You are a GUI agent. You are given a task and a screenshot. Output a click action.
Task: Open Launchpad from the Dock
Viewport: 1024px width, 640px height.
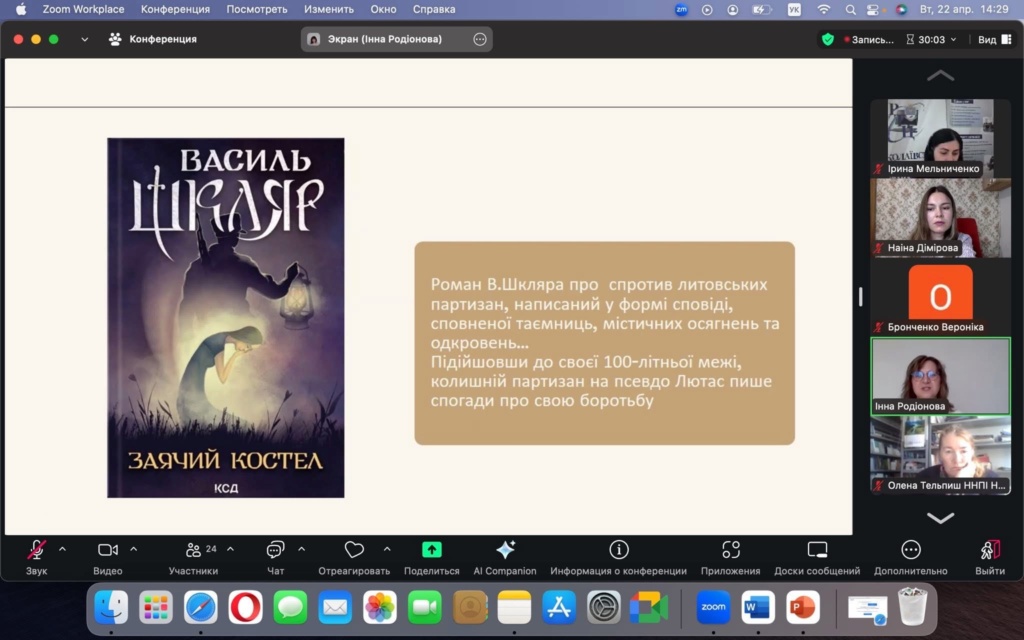tap(156, 608)
